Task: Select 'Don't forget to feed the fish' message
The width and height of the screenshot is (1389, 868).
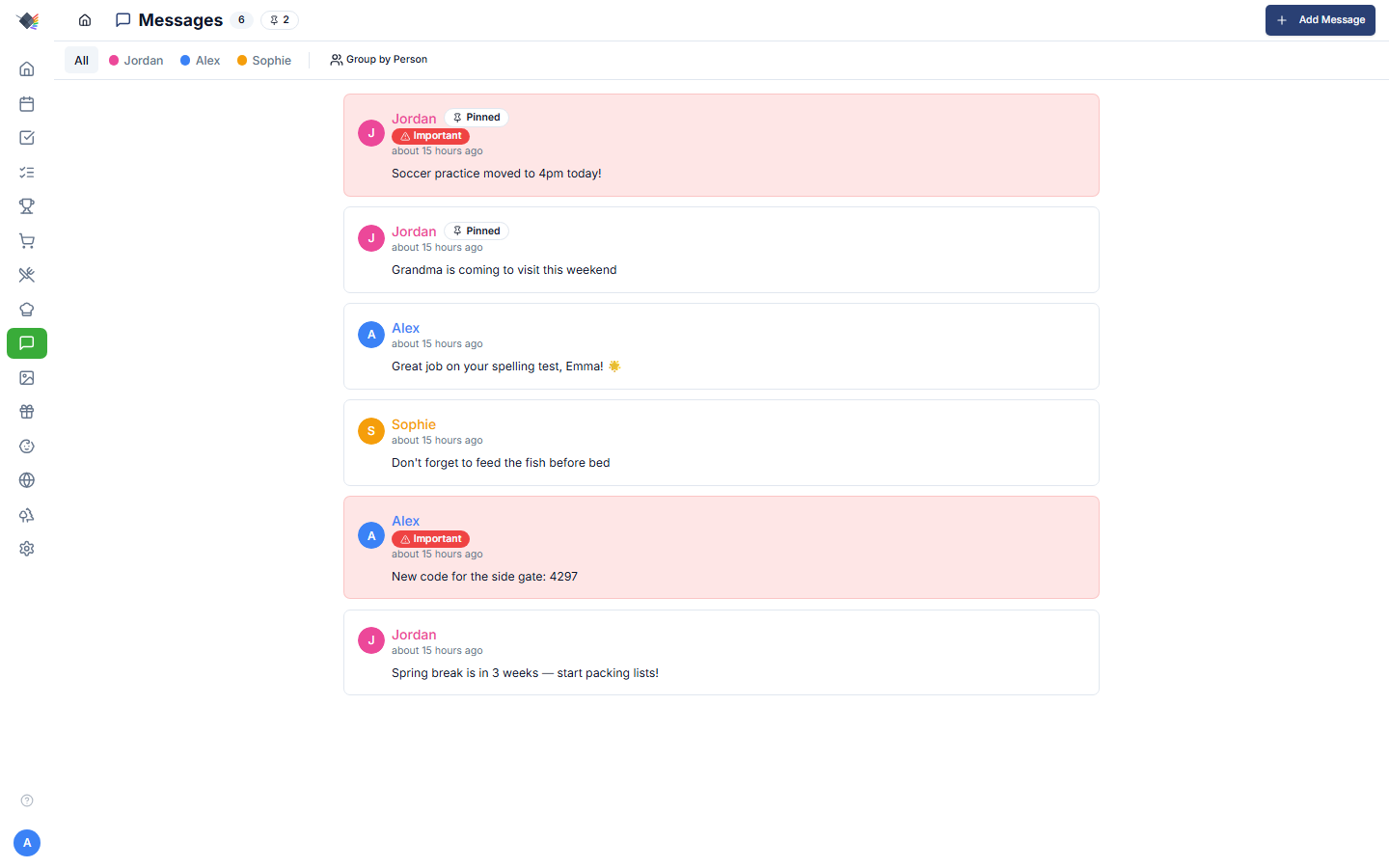Action: pyautogui.click(x=501, y=463)
